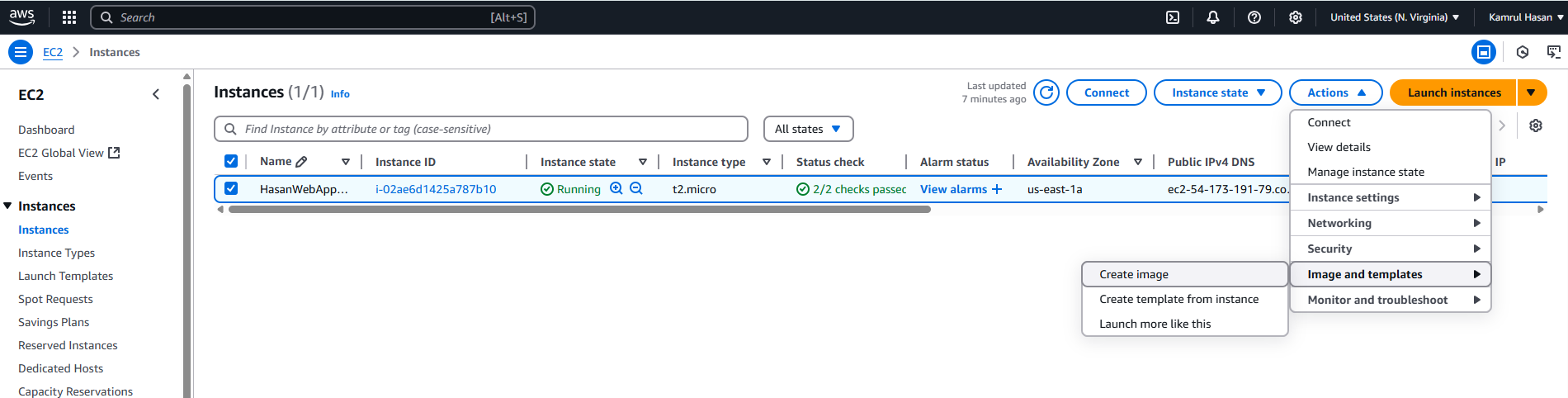Choose Create image option
The width and height of the screenshot is (1568, 398).
point(1185,274)
